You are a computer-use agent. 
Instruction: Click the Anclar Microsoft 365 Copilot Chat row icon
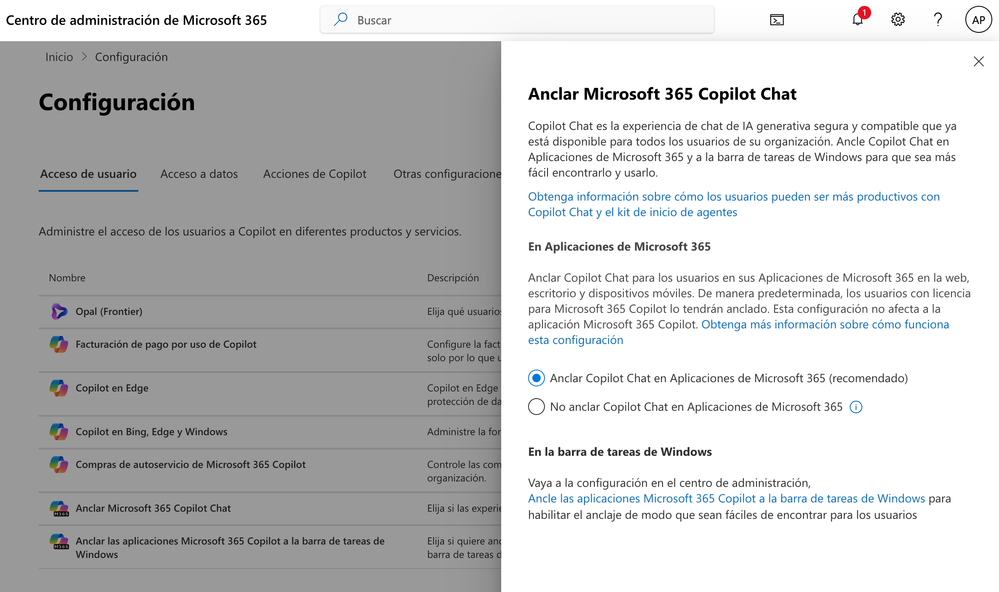(59, 509)
